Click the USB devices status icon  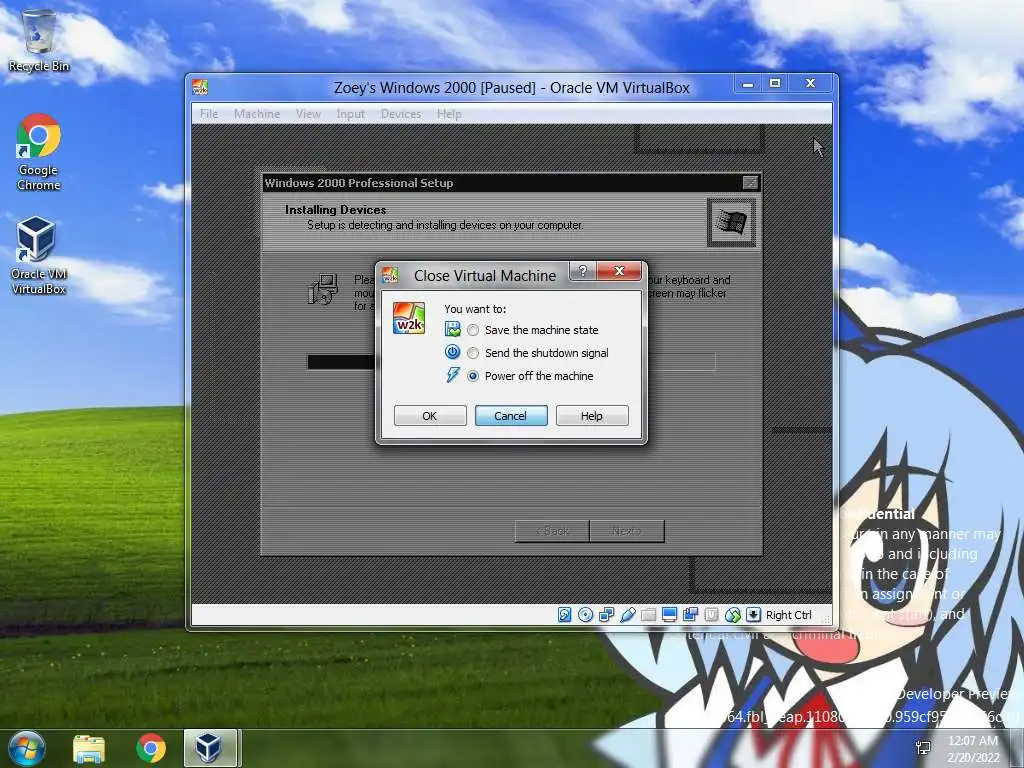(x=628, y=615)
